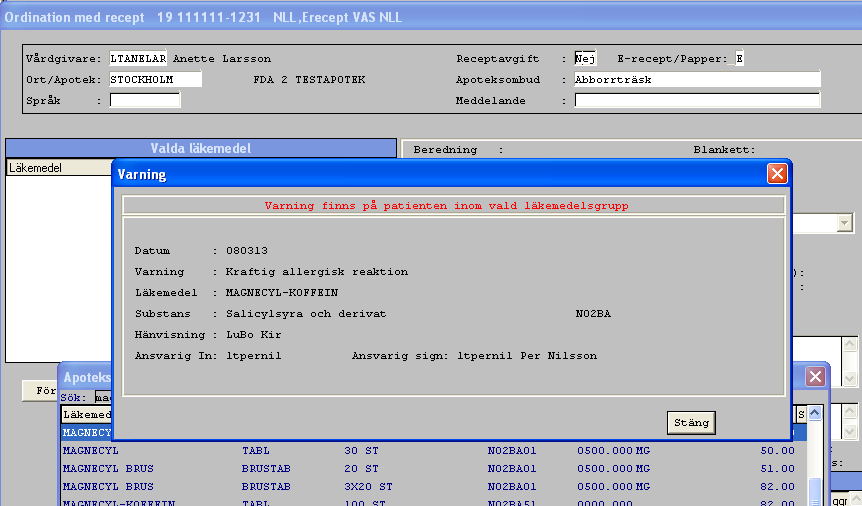Click the scrollbar thumb of the medicine list
This screenshot has height=506, width=862.
point(815,490)
